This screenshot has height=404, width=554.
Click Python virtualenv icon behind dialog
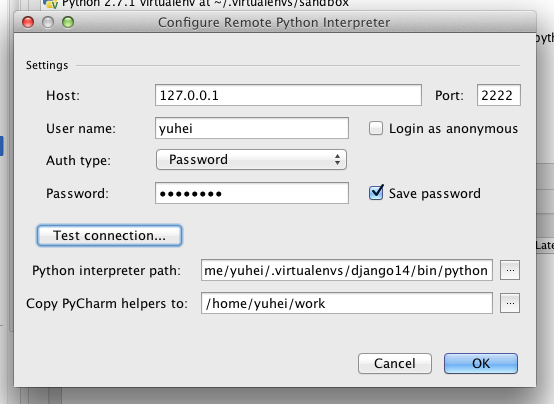pyautogui.click(x=50, y=4)
